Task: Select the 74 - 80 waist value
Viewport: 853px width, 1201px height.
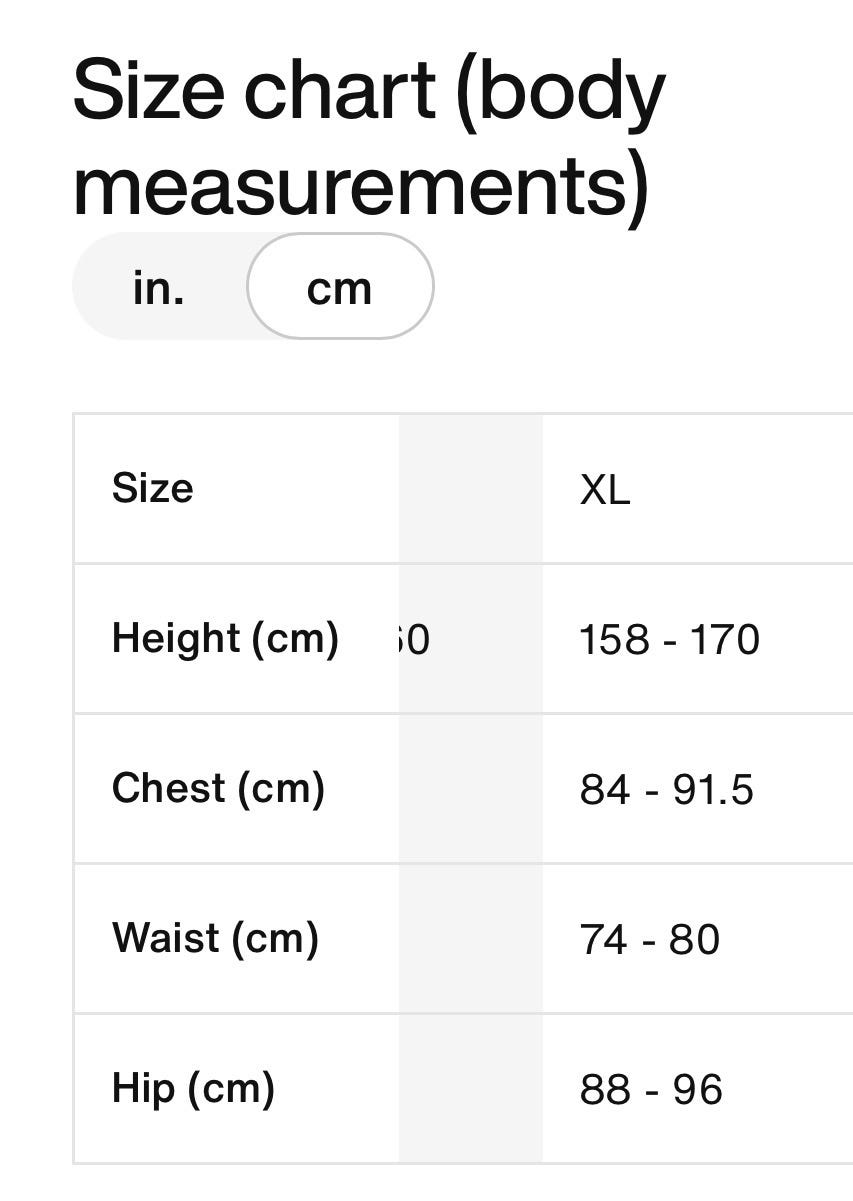Action: pyautogui.click(x=649, y=940)
